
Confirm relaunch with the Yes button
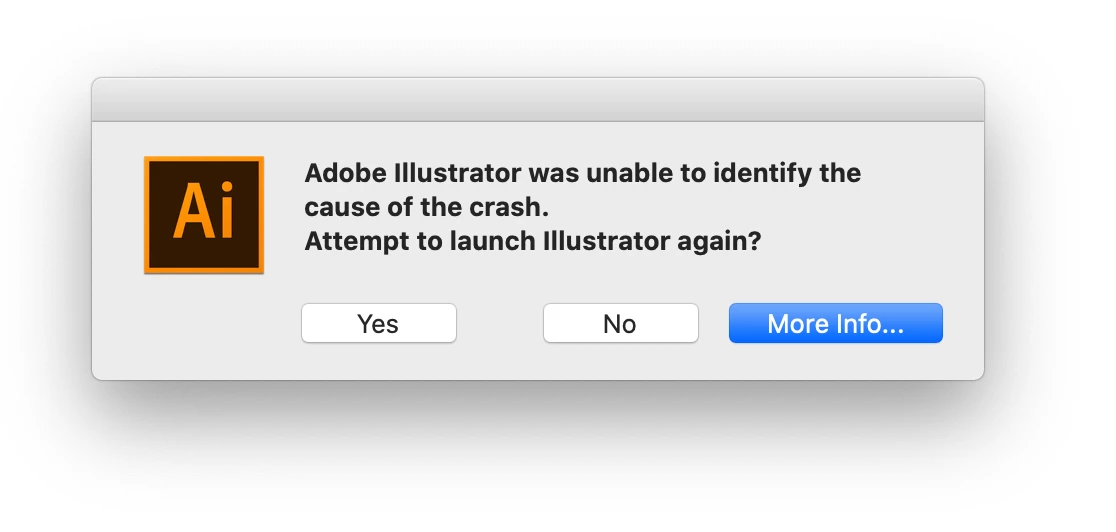click(x=379, y=323)
